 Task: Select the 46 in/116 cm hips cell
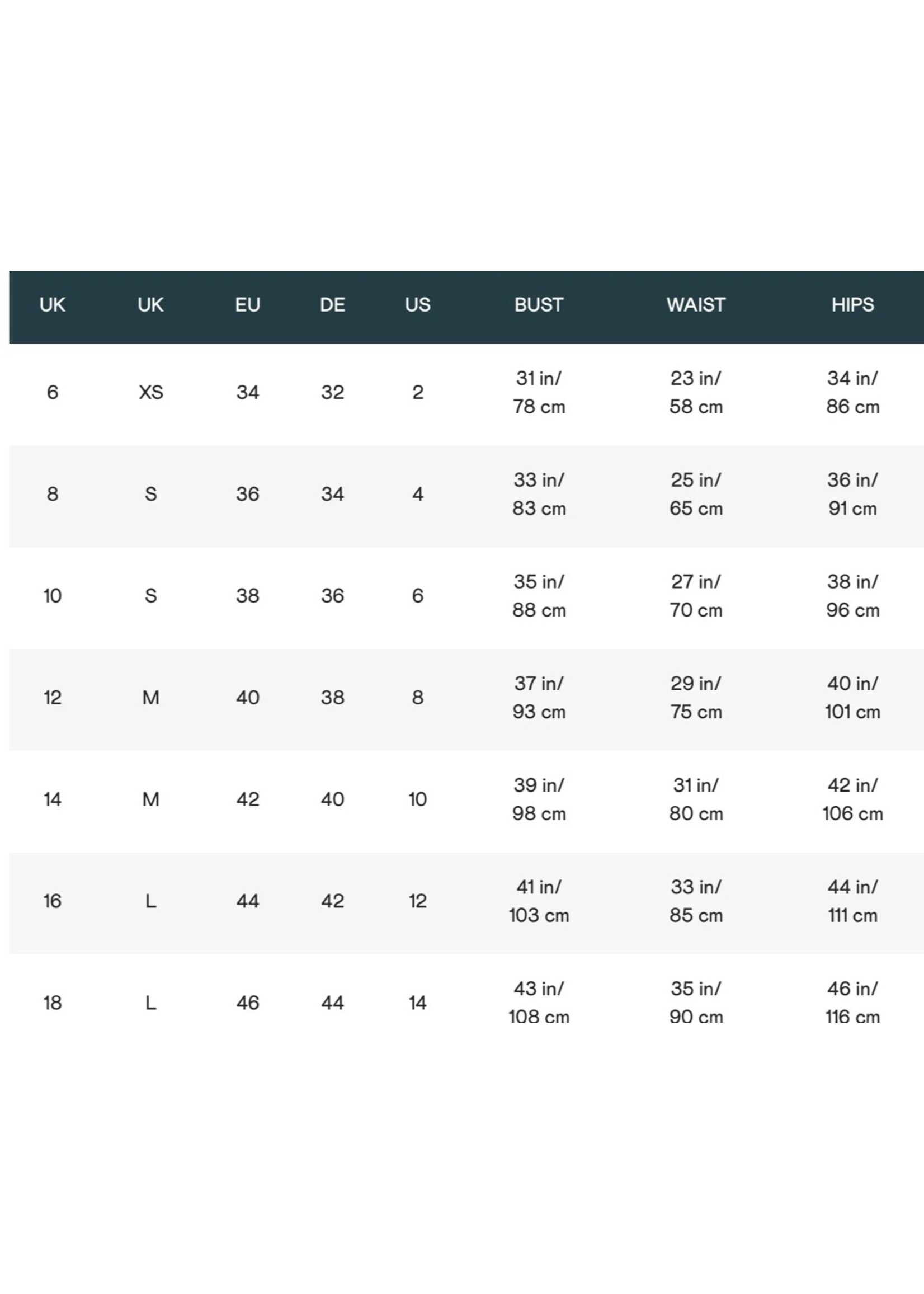[852, 1003]
